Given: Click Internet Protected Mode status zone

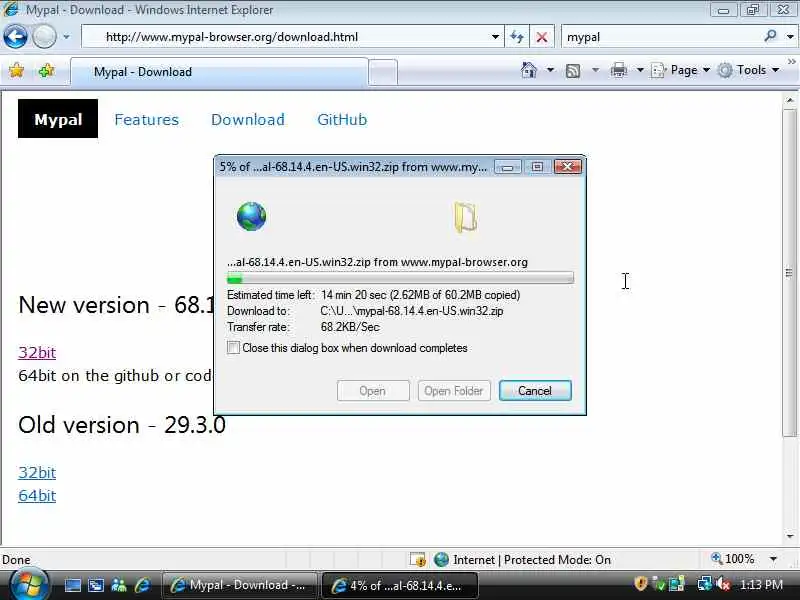Looking at the screenshot, I should [x=523, y=560].
